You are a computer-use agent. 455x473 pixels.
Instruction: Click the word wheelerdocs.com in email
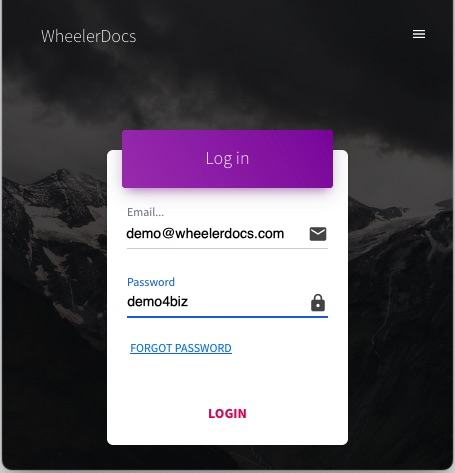[x=230, y=234]
